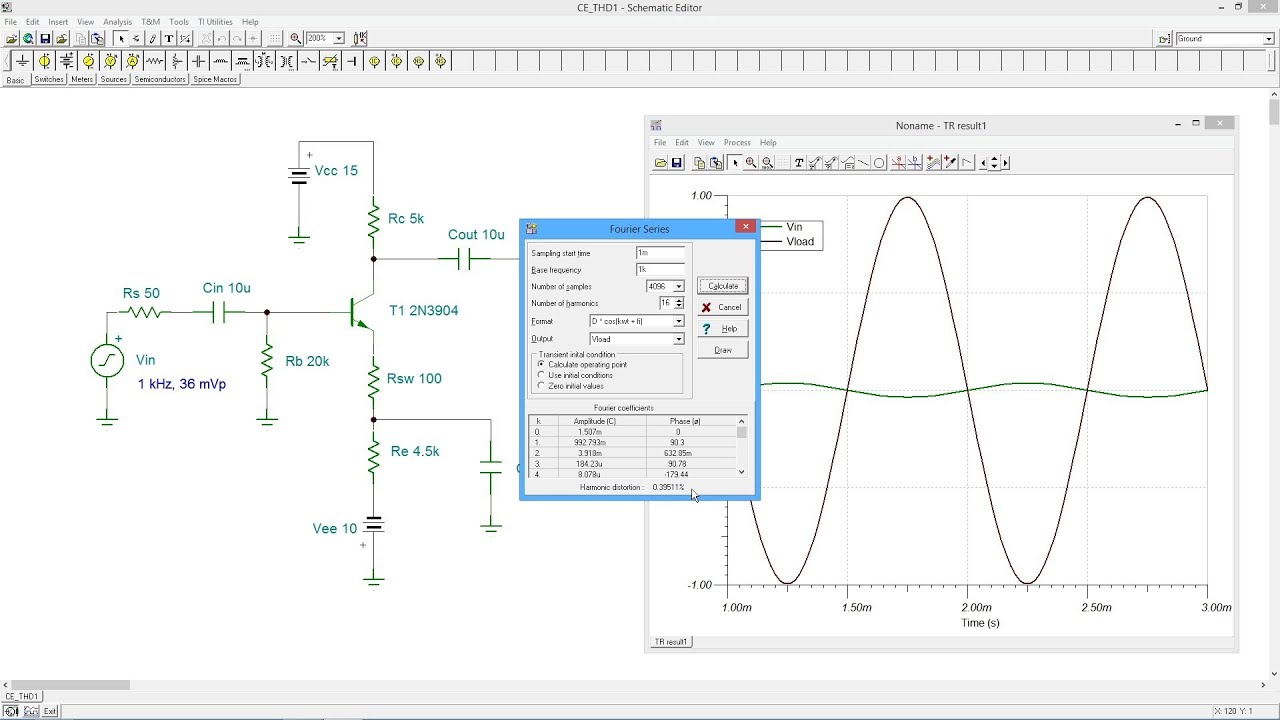Screen dimensions: 1280x720
Task: Click the Sampling start time field
Action: tap(660, 253)
